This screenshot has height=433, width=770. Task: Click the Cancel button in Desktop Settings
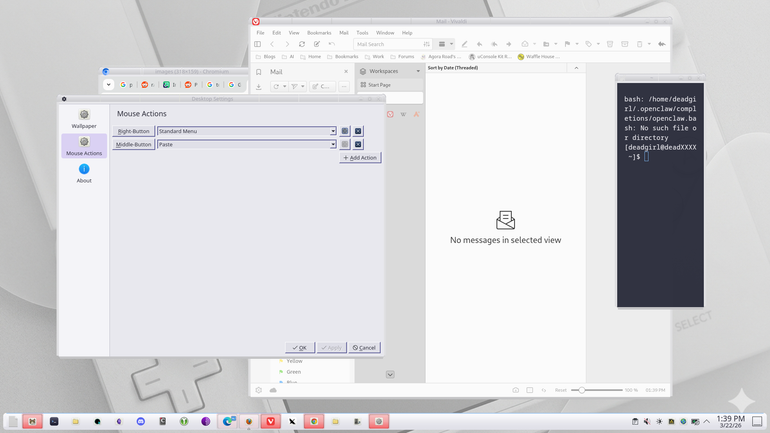(x=364, y=348)
